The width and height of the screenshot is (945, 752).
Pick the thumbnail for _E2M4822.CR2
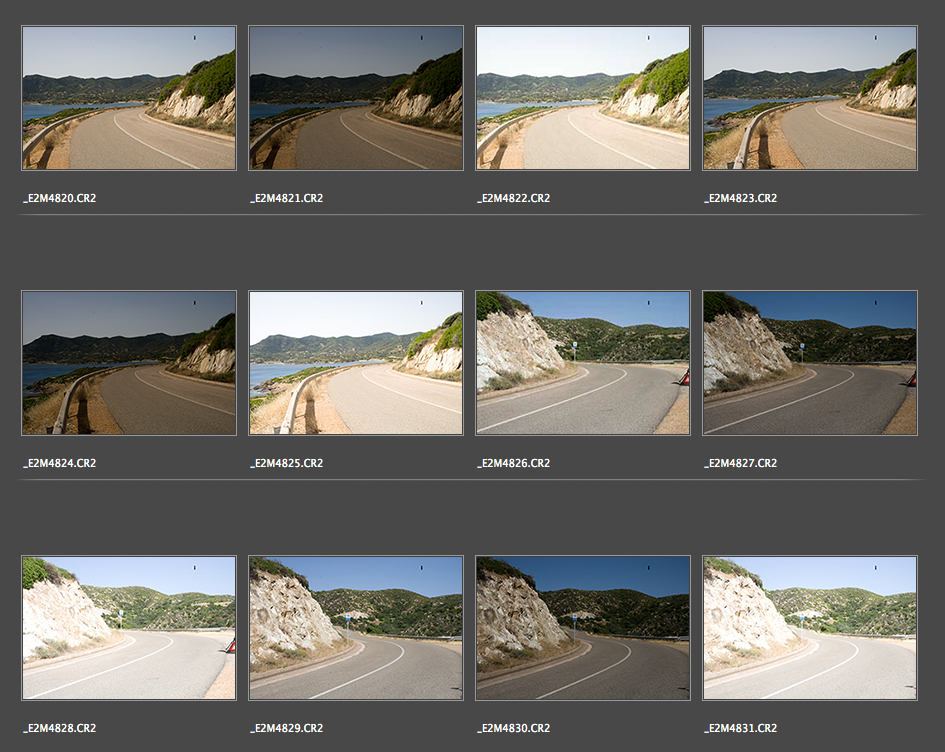coord(583,98)
